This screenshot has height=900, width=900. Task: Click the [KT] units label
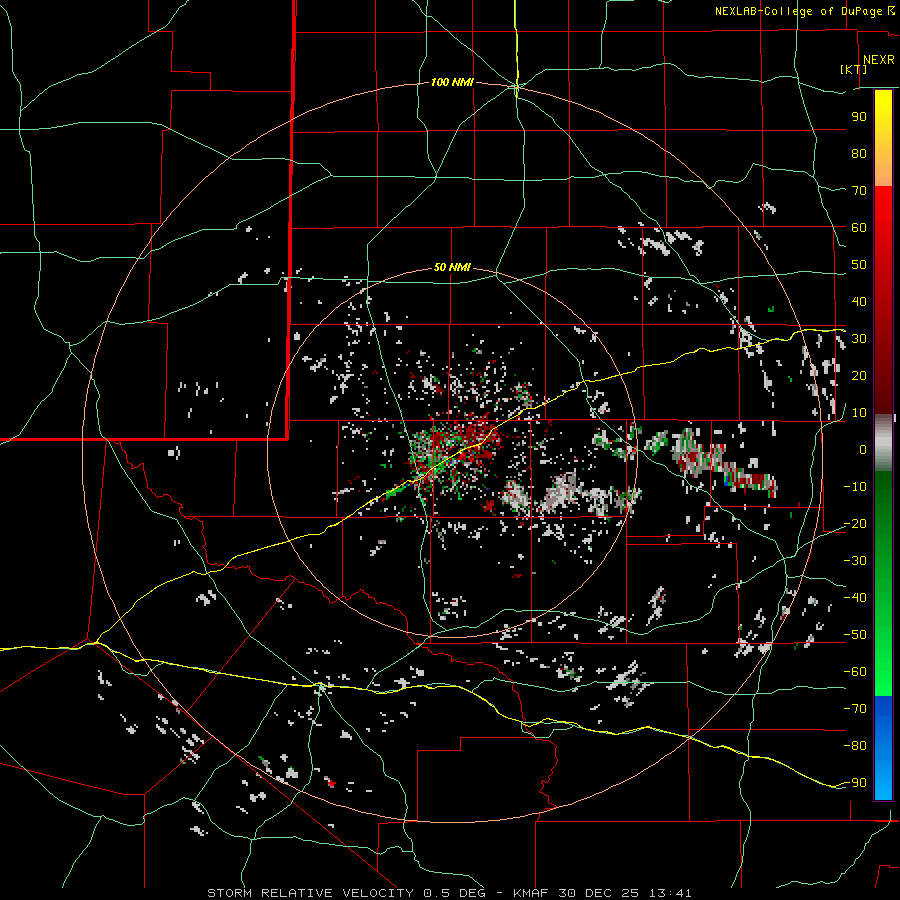[x=853, y=69]
